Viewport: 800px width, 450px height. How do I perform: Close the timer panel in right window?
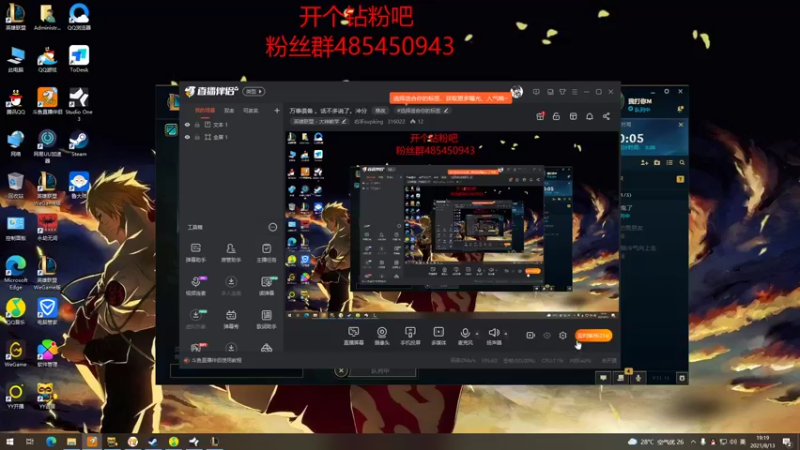[x=681, y=124]
